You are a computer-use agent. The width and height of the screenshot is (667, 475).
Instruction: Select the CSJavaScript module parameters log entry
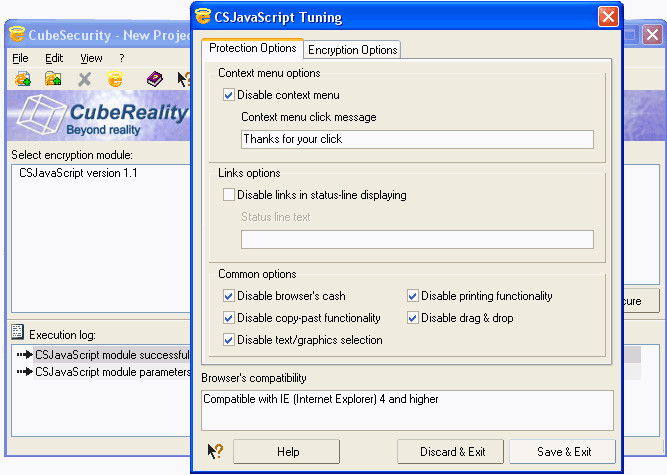point(112,372)
